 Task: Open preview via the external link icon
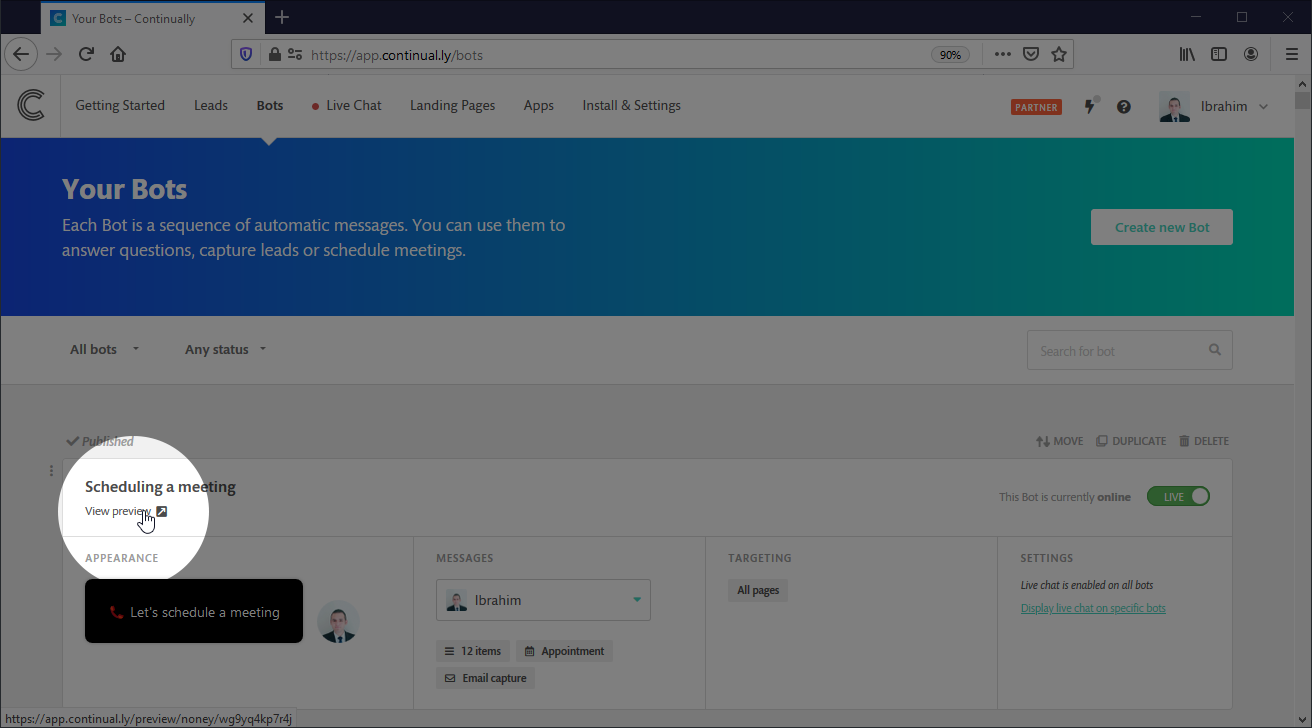click(161, 510)
